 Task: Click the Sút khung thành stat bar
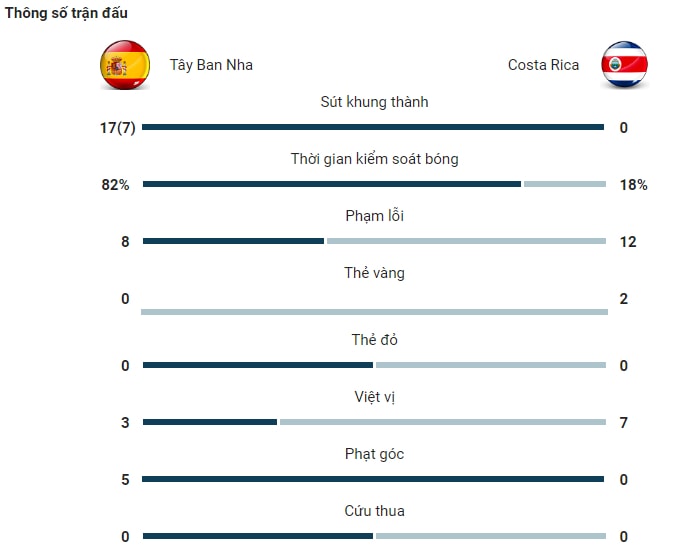(373, 127)
